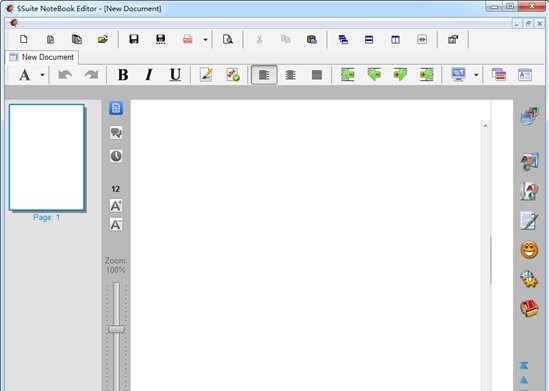Click the 'Page: 1' label
Viewport: 549px width, 391px height.
pos(47,217)
